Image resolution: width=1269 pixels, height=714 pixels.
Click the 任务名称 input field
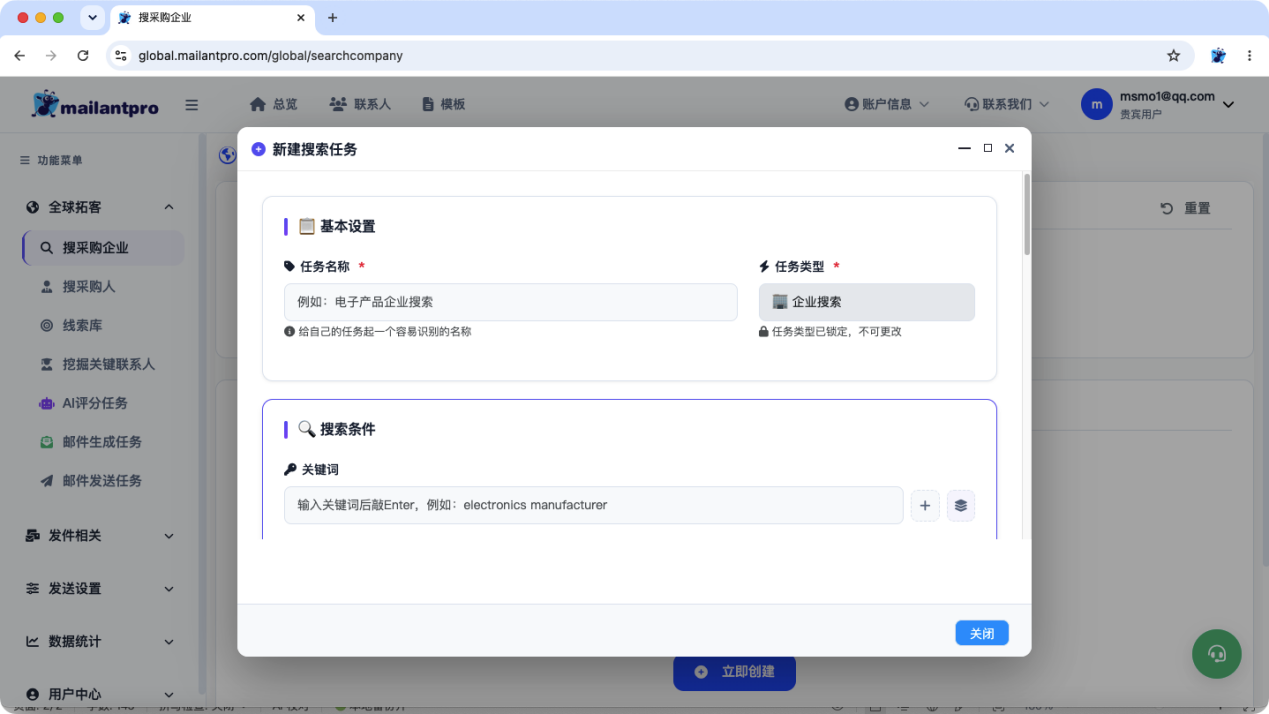tap(511, 302)
